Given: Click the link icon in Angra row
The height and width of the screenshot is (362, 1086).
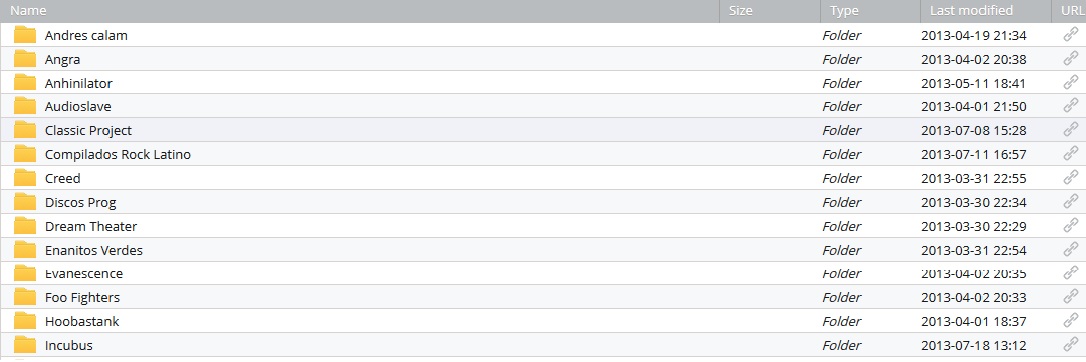Looking at the screenshot, I should point(1071,59).
